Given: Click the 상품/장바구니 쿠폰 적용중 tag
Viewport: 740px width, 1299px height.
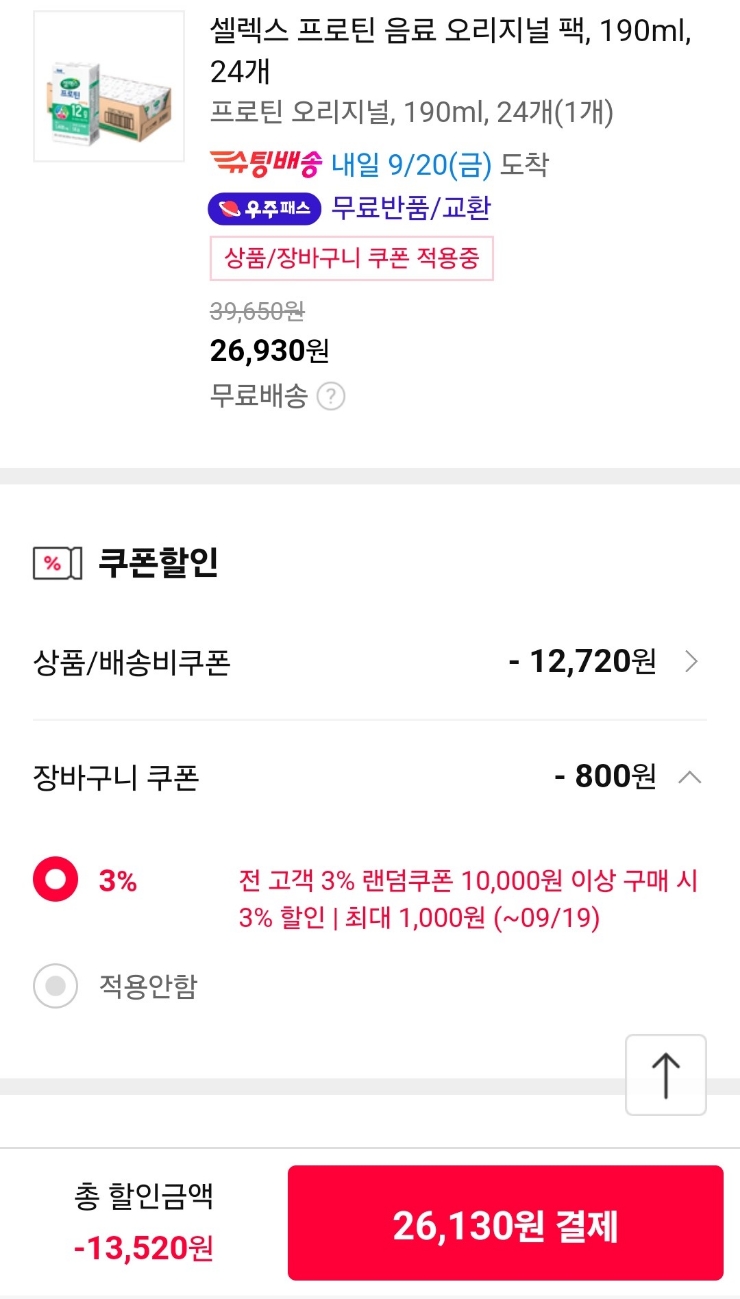Looking at the screenshot, I should click(x=352, y=259).
